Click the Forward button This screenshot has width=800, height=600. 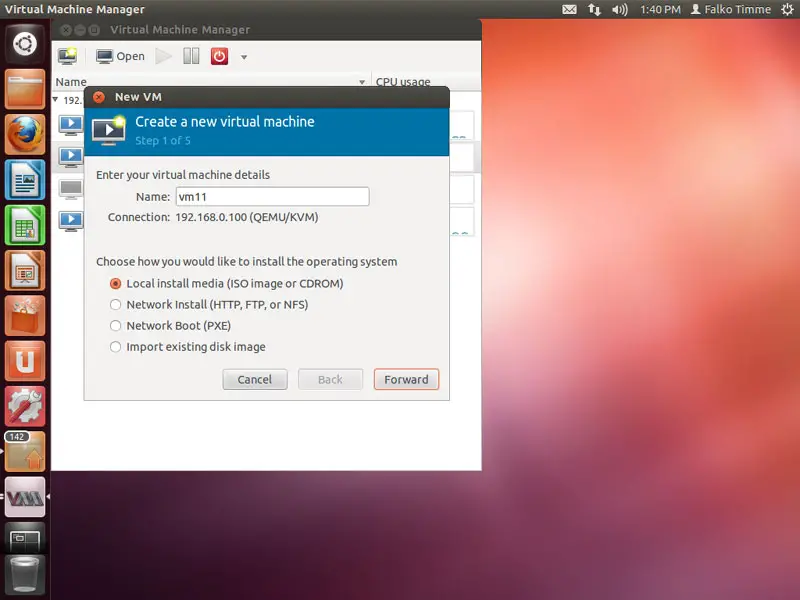coord(406,380)
